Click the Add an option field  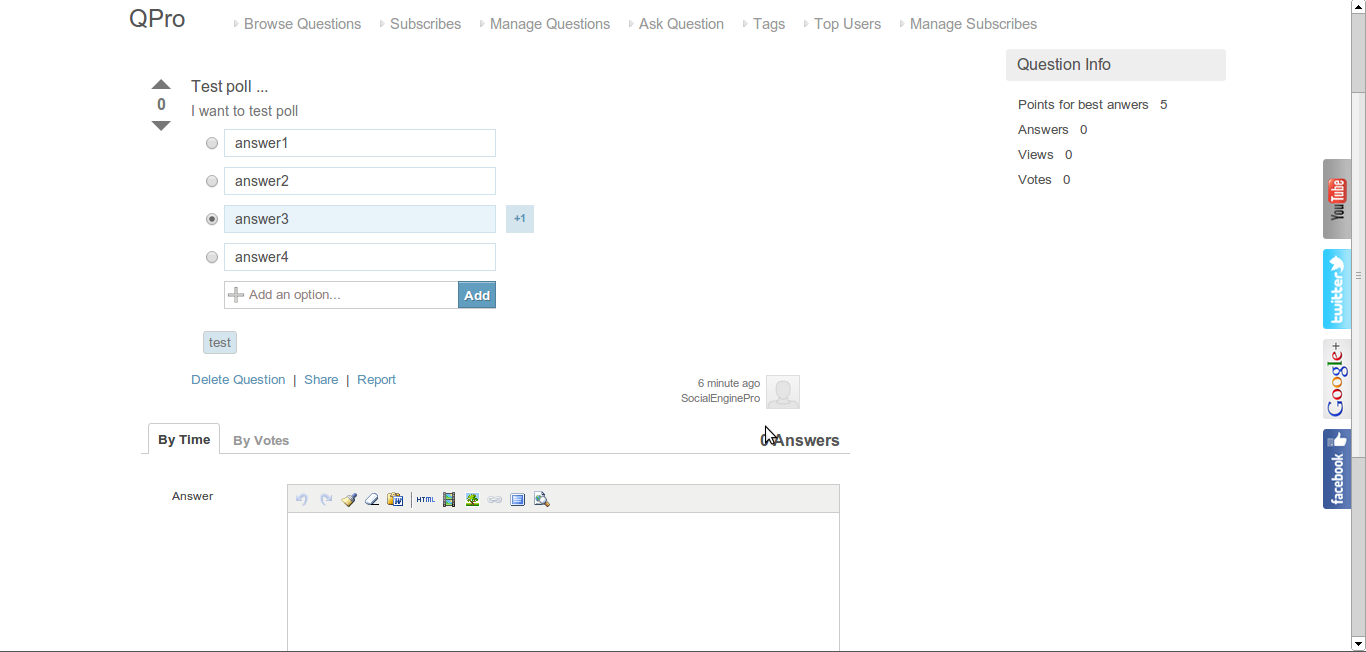click(341, 295)
